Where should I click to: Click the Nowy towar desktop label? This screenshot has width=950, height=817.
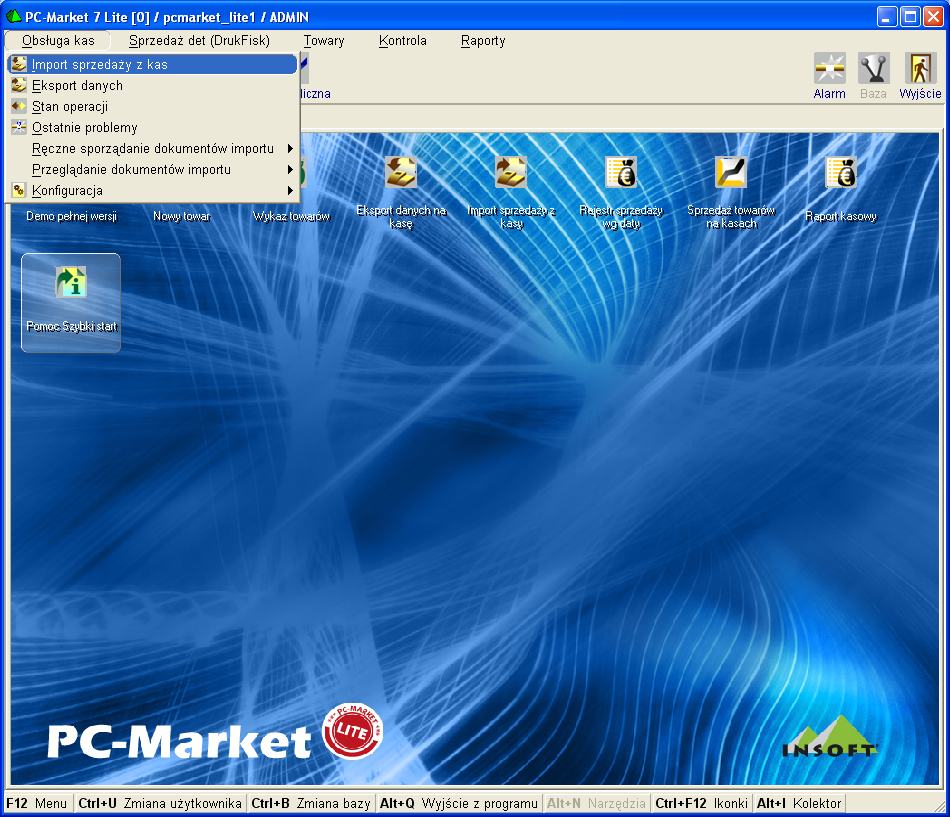coord(182,216)
